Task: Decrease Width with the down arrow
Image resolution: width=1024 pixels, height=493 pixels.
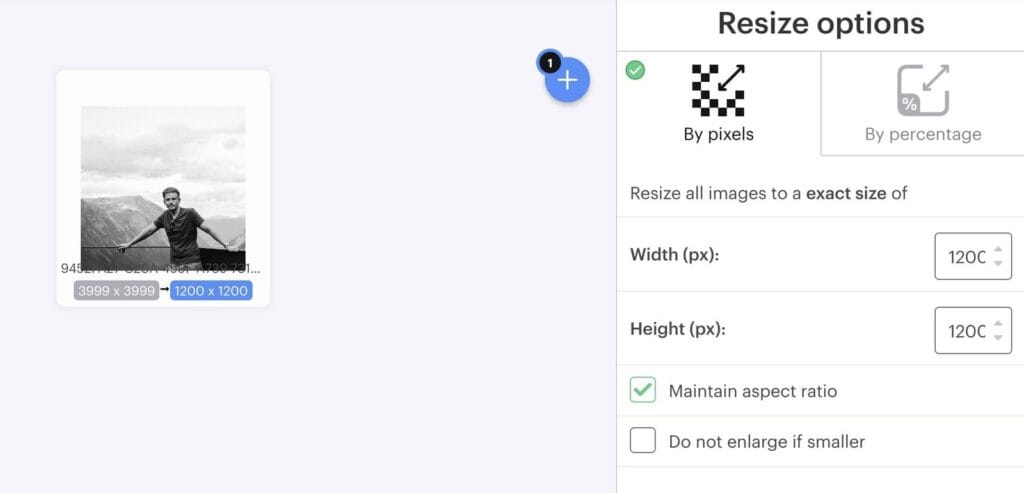Action: coord(997,262)
